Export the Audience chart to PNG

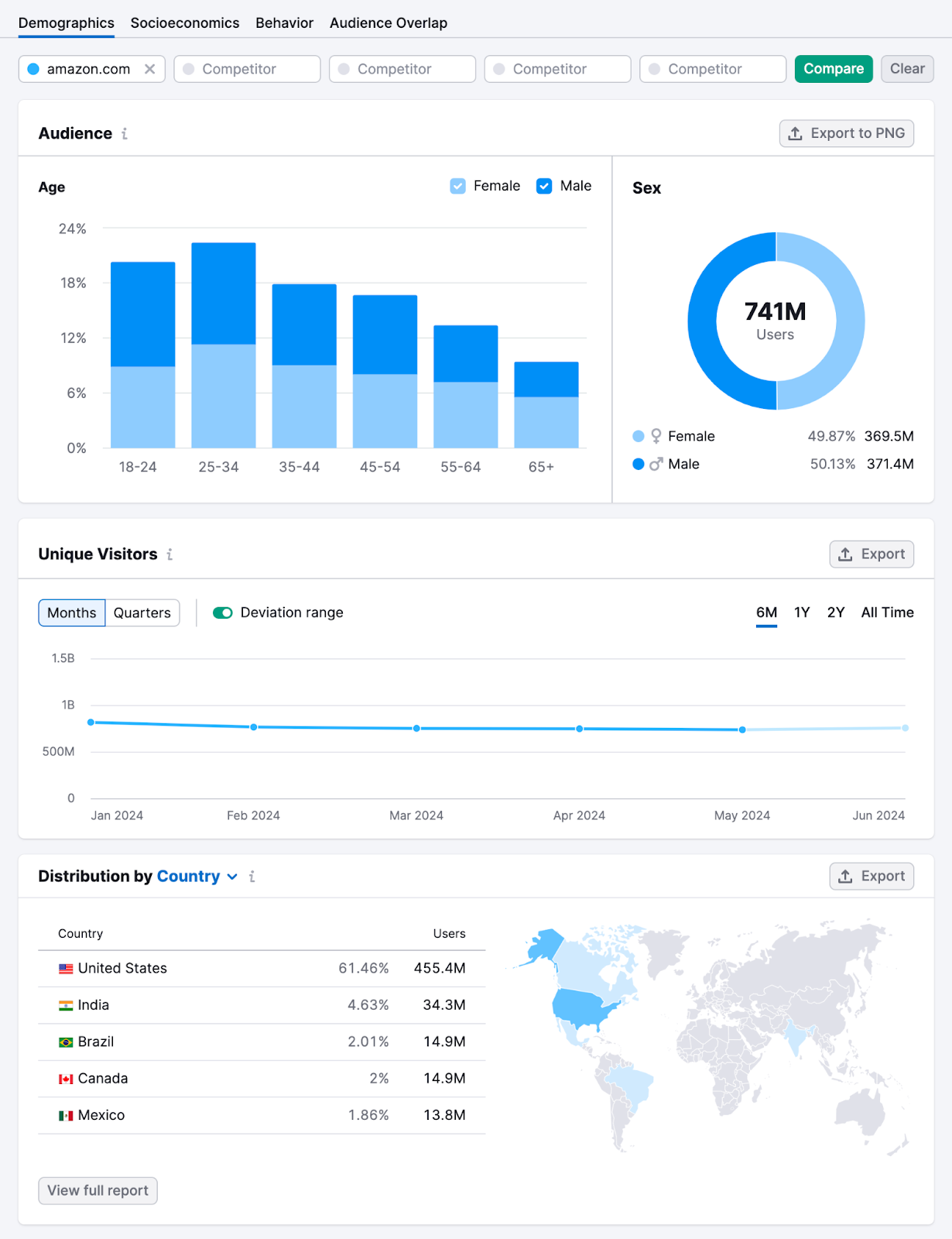[847, 133]
